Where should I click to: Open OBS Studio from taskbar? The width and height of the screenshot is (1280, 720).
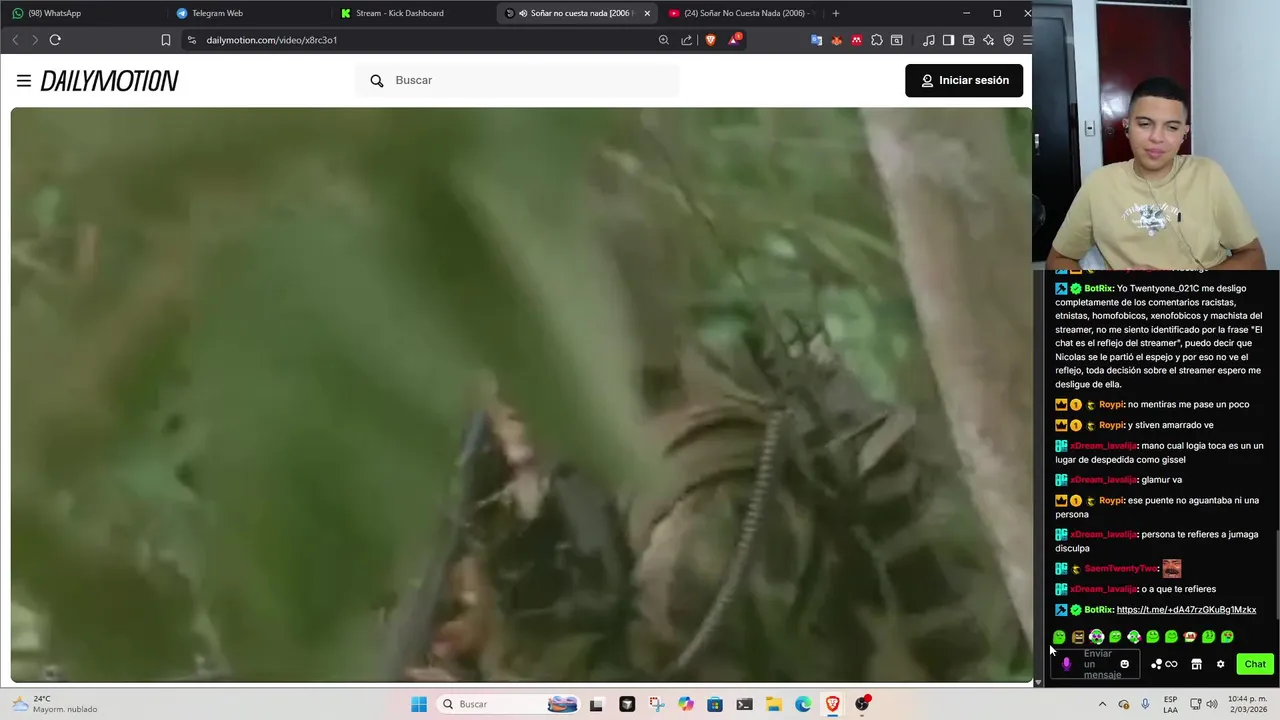click(862, 704)
